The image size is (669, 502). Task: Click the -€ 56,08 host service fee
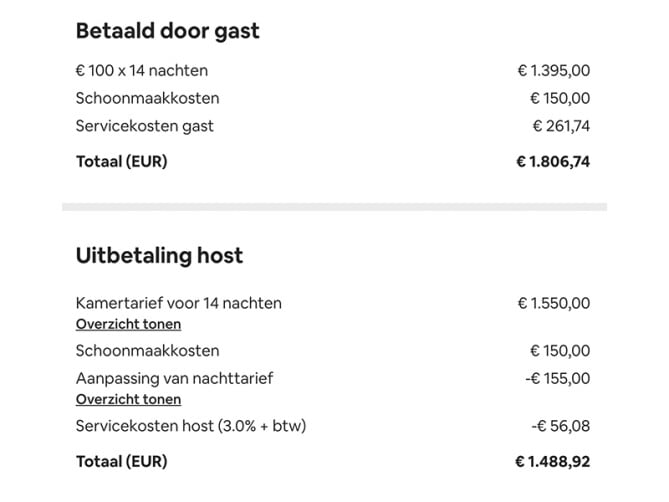tap(561, 426)
